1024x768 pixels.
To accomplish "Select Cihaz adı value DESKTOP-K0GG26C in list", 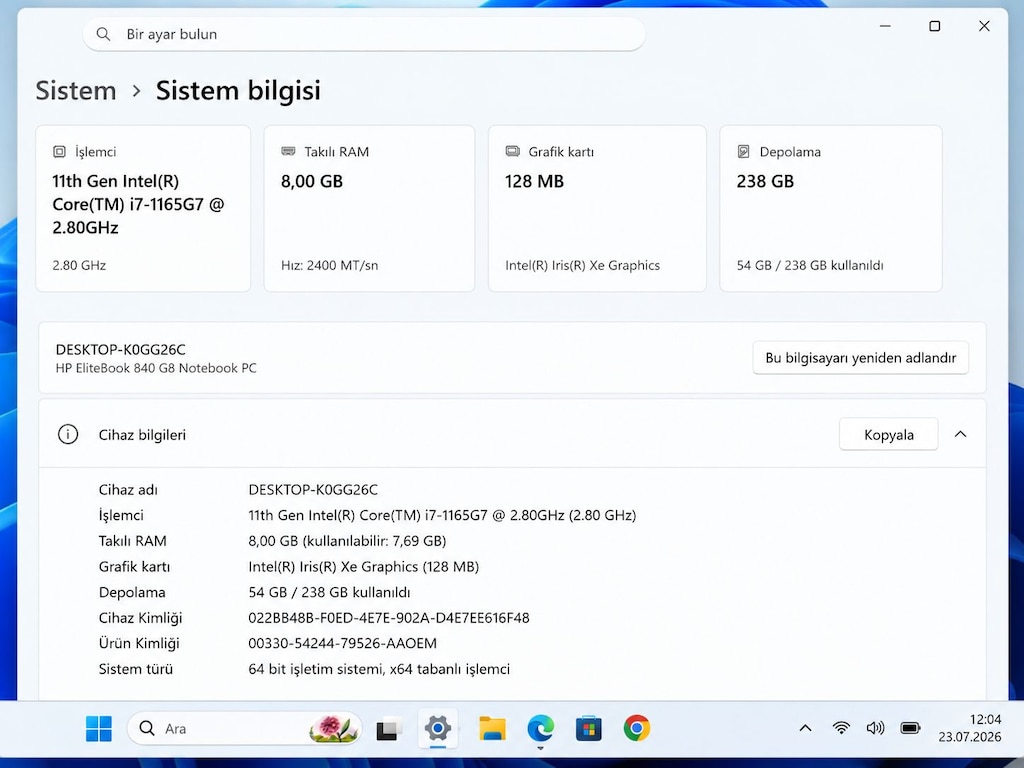I will coord(313,490).
